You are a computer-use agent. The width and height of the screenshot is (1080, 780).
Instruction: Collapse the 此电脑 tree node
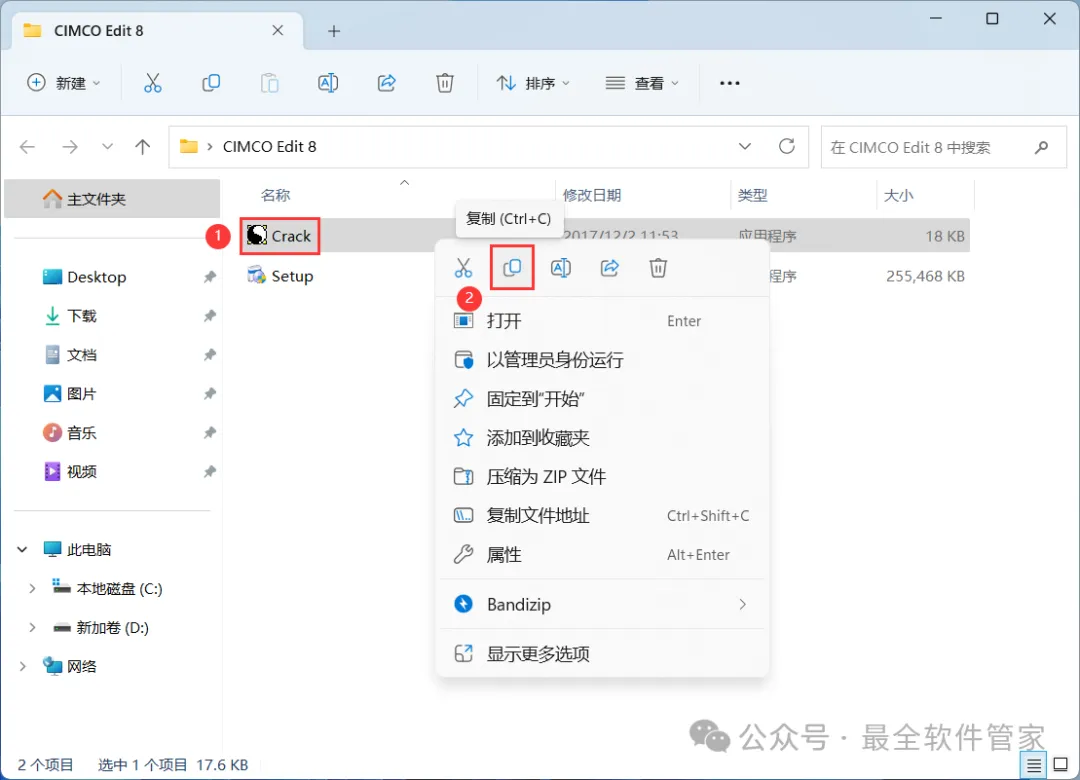click(22, 550)
